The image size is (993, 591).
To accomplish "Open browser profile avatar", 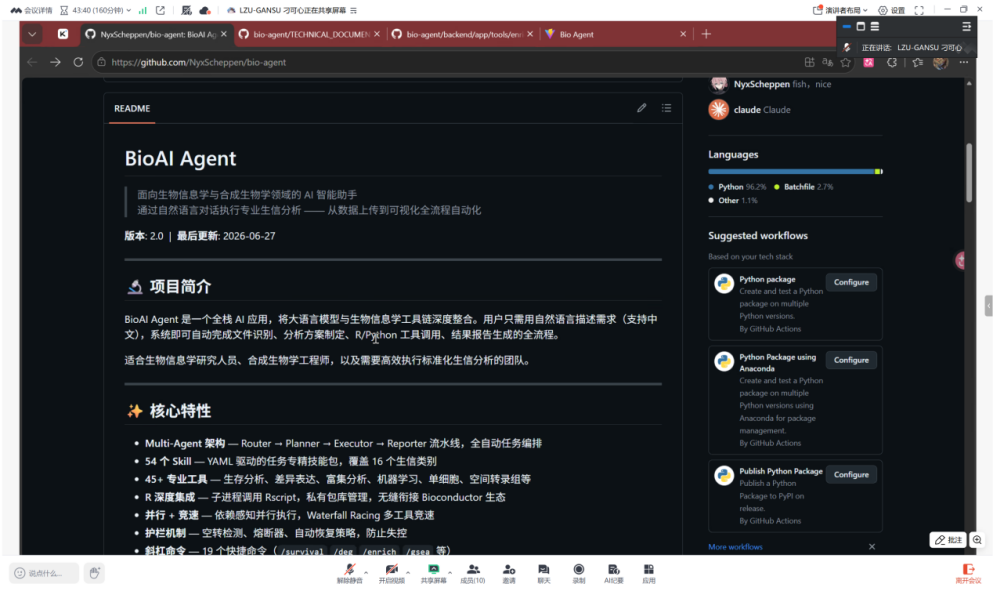I will pyautogui.click(x=940, y=62).
